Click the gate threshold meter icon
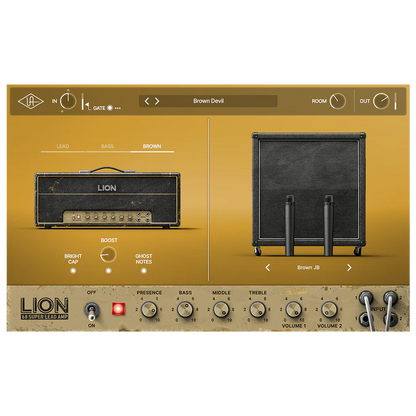The image size is (416, 416). tap(85, 103)
